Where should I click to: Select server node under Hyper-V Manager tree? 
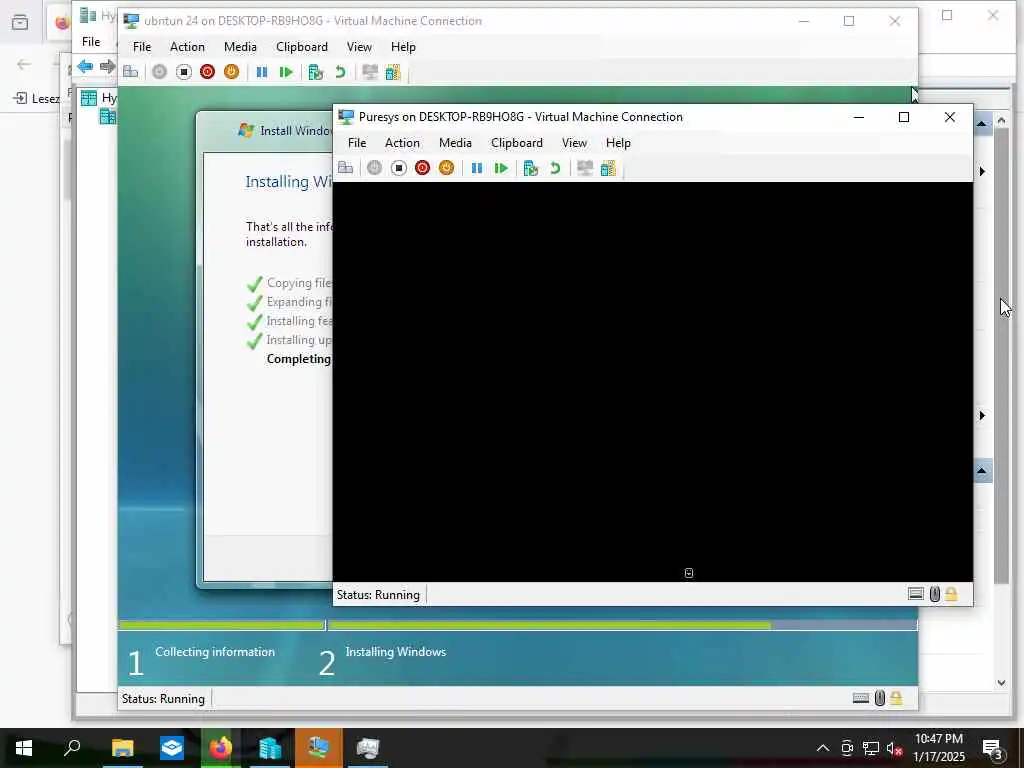coord(108,116)
